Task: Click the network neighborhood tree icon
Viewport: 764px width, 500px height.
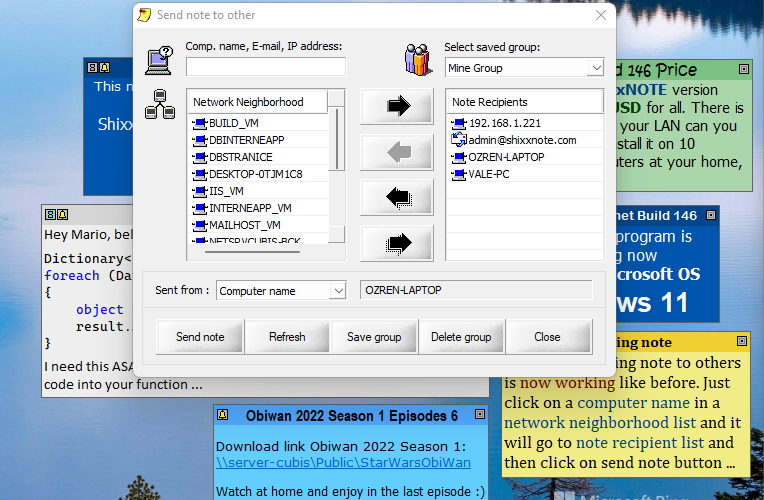Action: click(160, 102)
